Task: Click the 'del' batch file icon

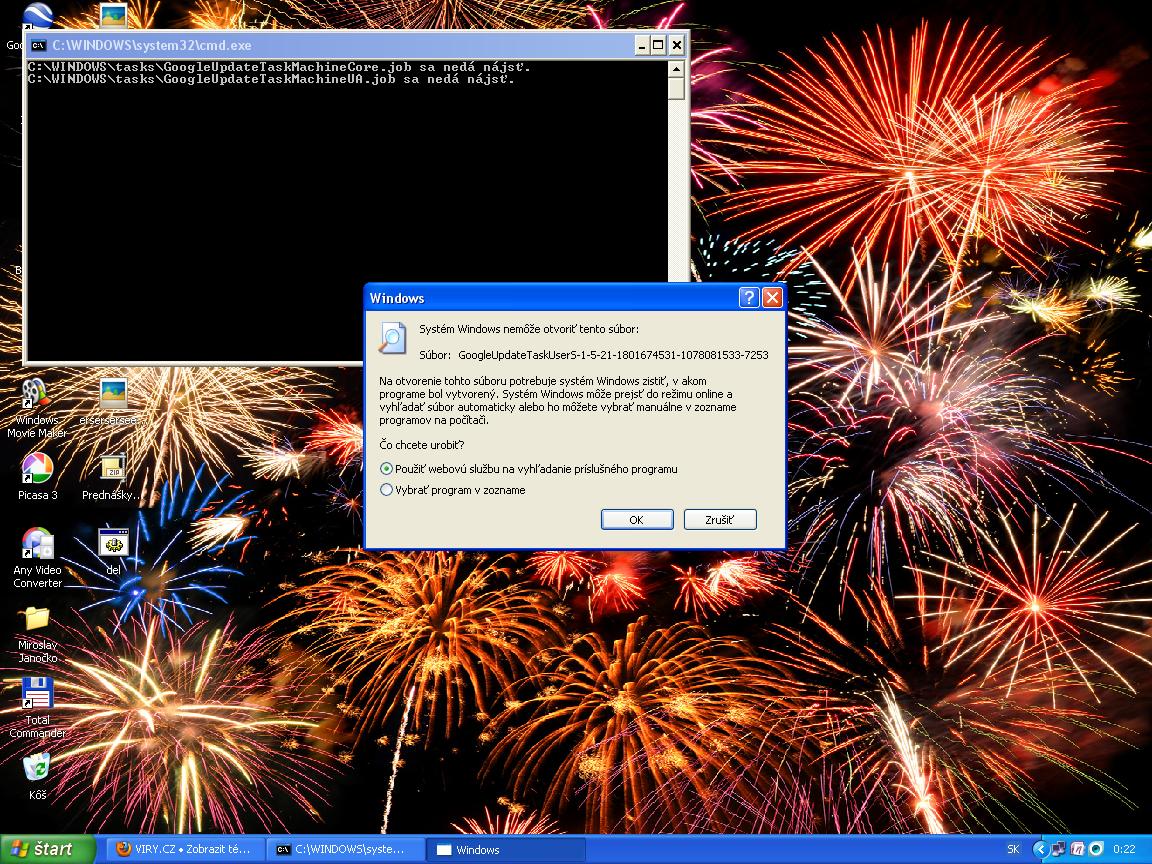Action: pos(113,545)
